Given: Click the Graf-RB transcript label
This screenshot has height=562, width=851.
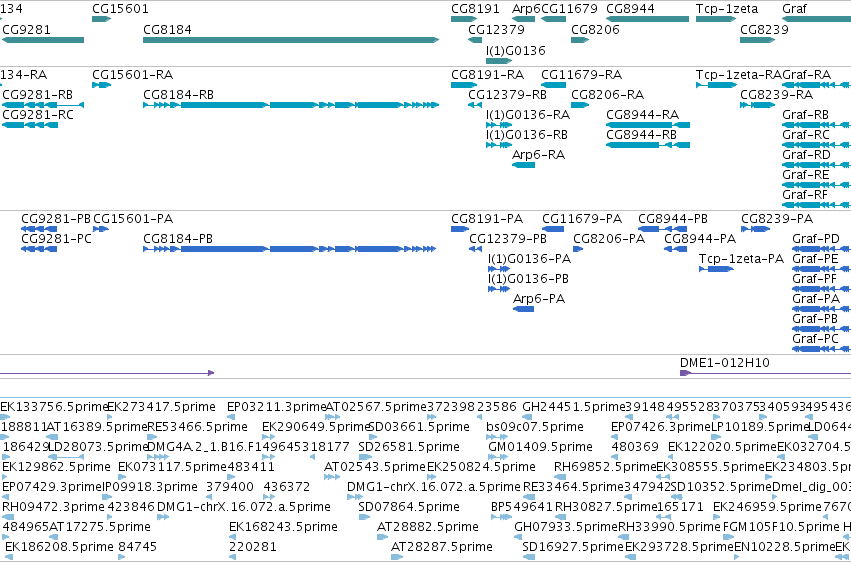Looking at the screenshot, I should tap(805, 115).
